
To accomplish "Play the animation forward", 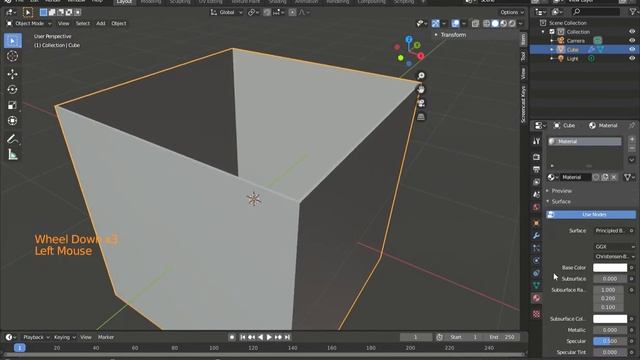I will click(269, 337).
